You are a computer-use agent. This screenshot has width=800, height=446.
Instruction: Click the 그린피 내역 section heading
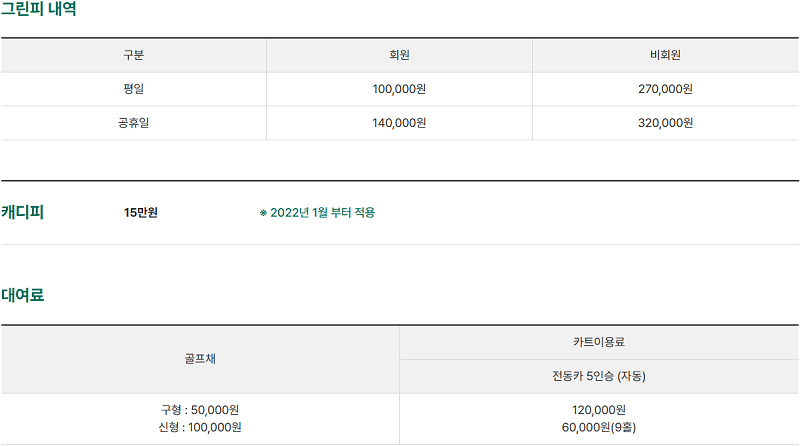(x=38, y=9)
